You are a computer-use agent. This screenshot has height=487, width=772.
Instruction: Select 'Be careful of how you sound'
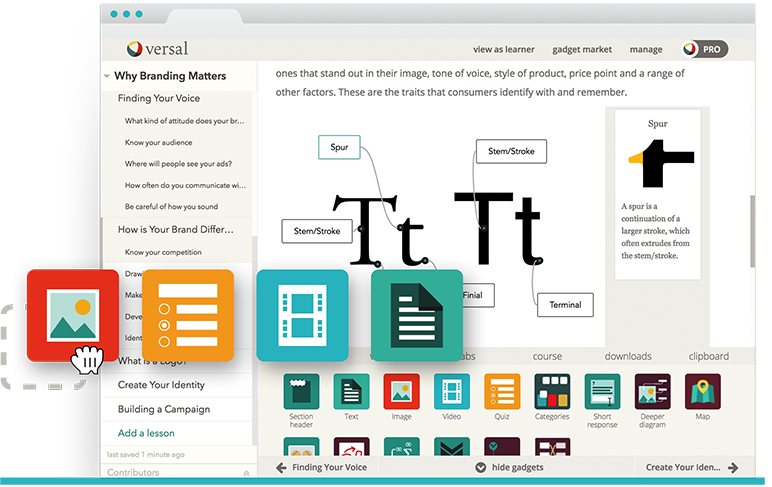pyautogui.click(x=171, y=207)
